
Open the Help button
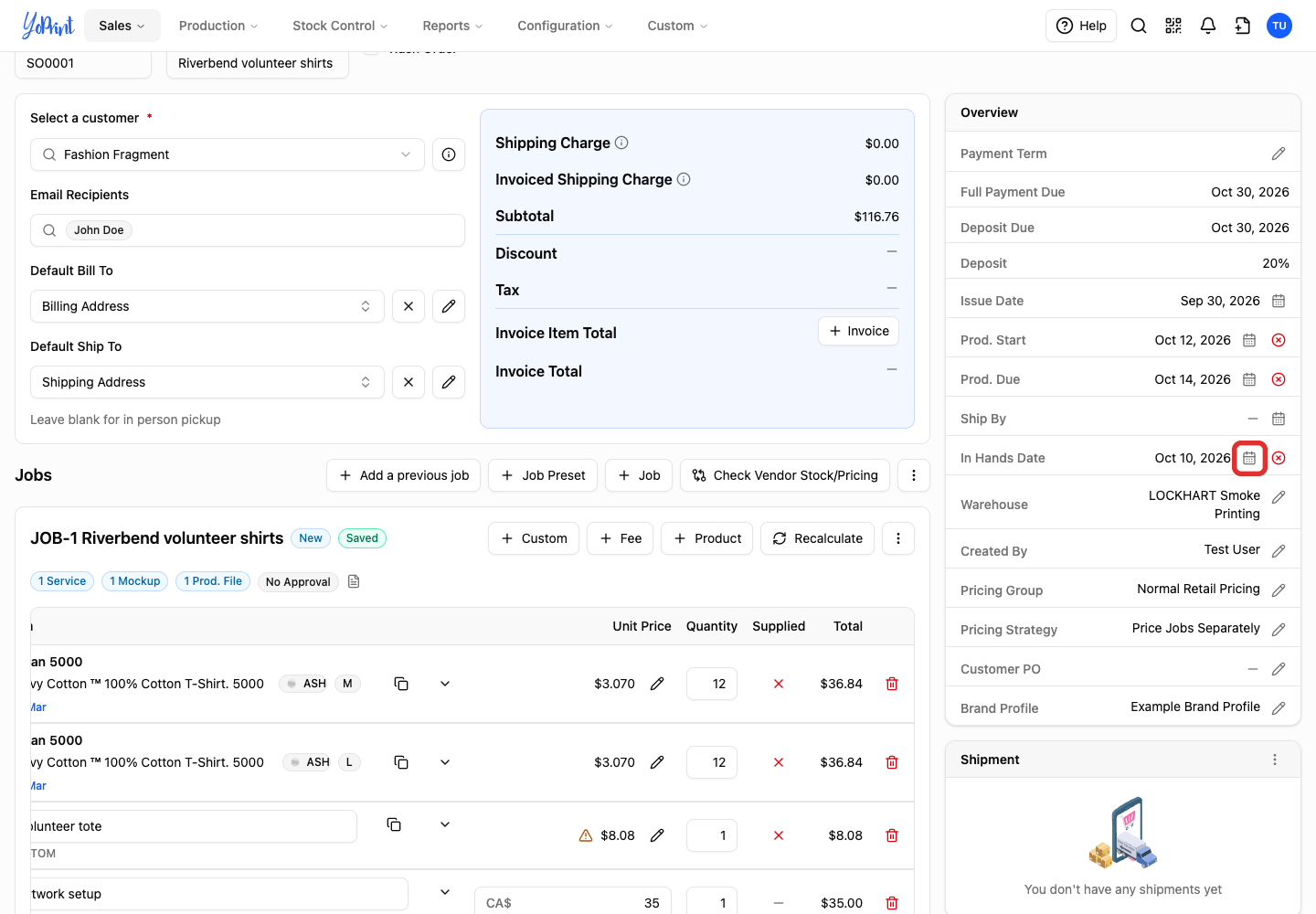click(x=1081, y=26)
